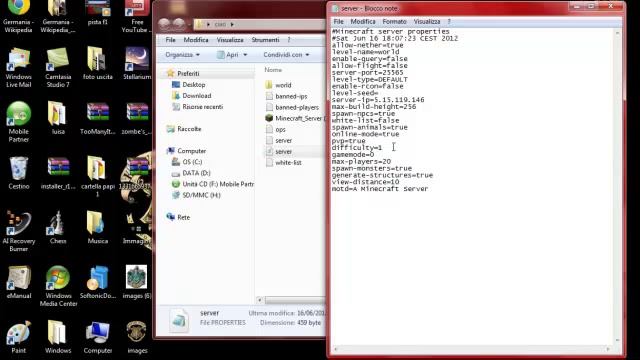The image size is (640, 360).
Task: Click Notepad vertical scrollbar down arrow
Action: [617, 340]
